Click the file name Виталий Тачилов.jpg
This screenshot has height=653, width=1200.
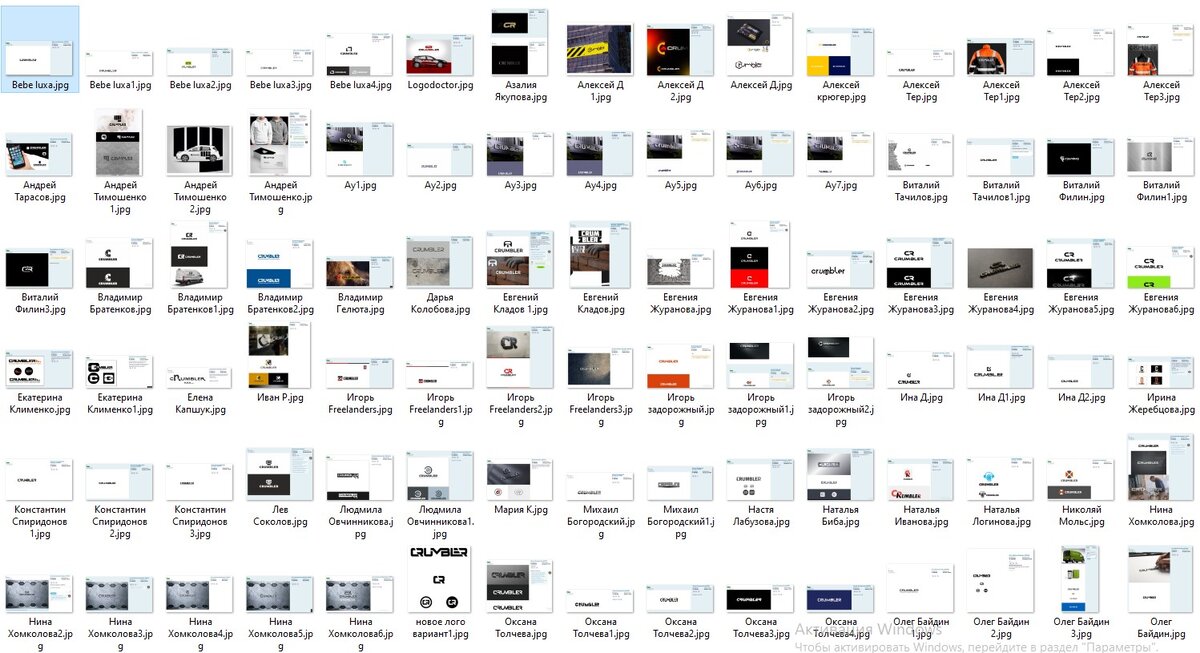click(x=921, y=191)
